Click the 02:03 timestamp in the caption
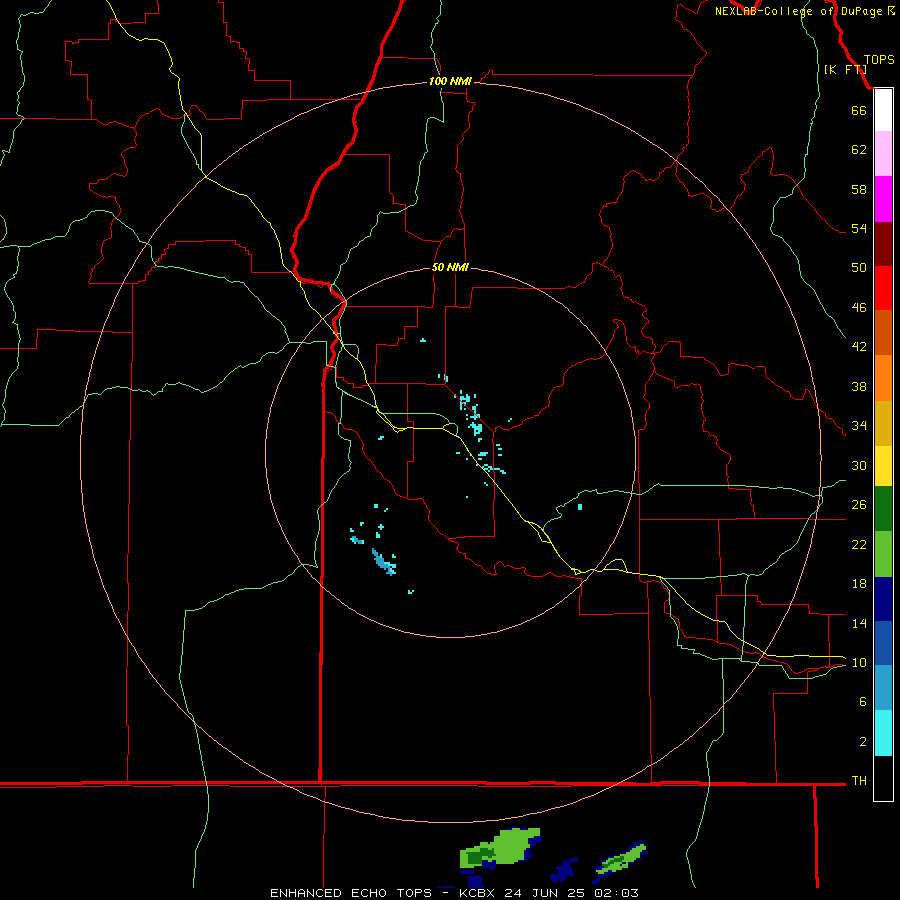900x900 pixels. pyautogui.click(x=616, y=893)
